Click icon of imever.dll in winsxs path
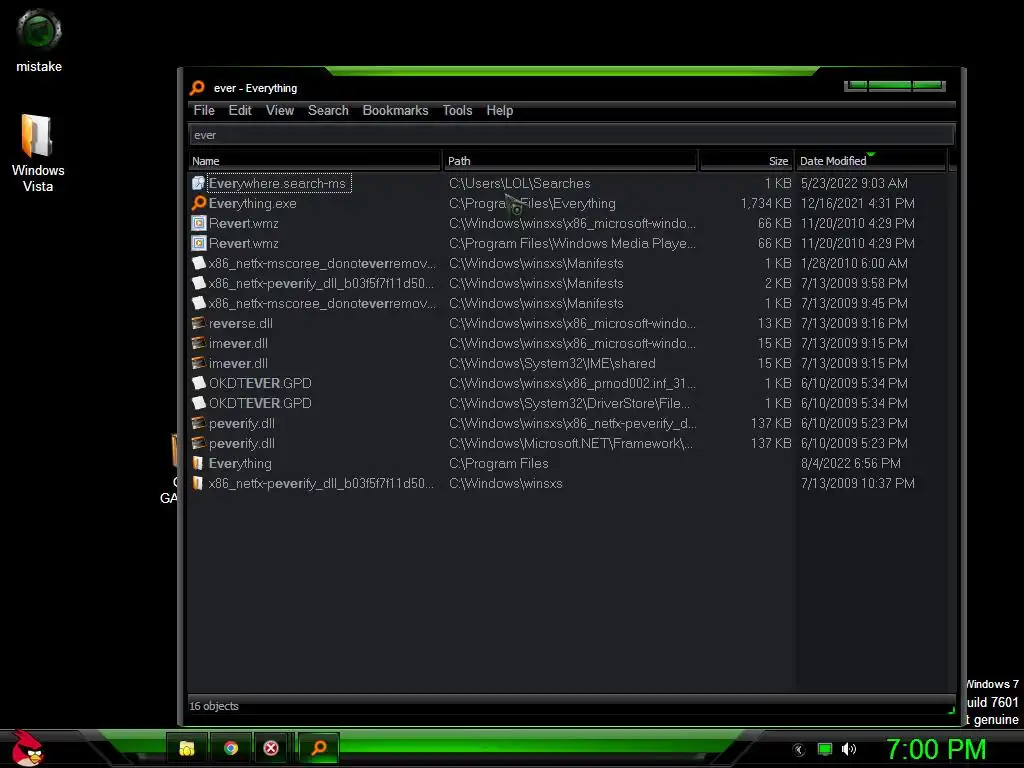The image size is (1024, 768). tap(199, 343)
